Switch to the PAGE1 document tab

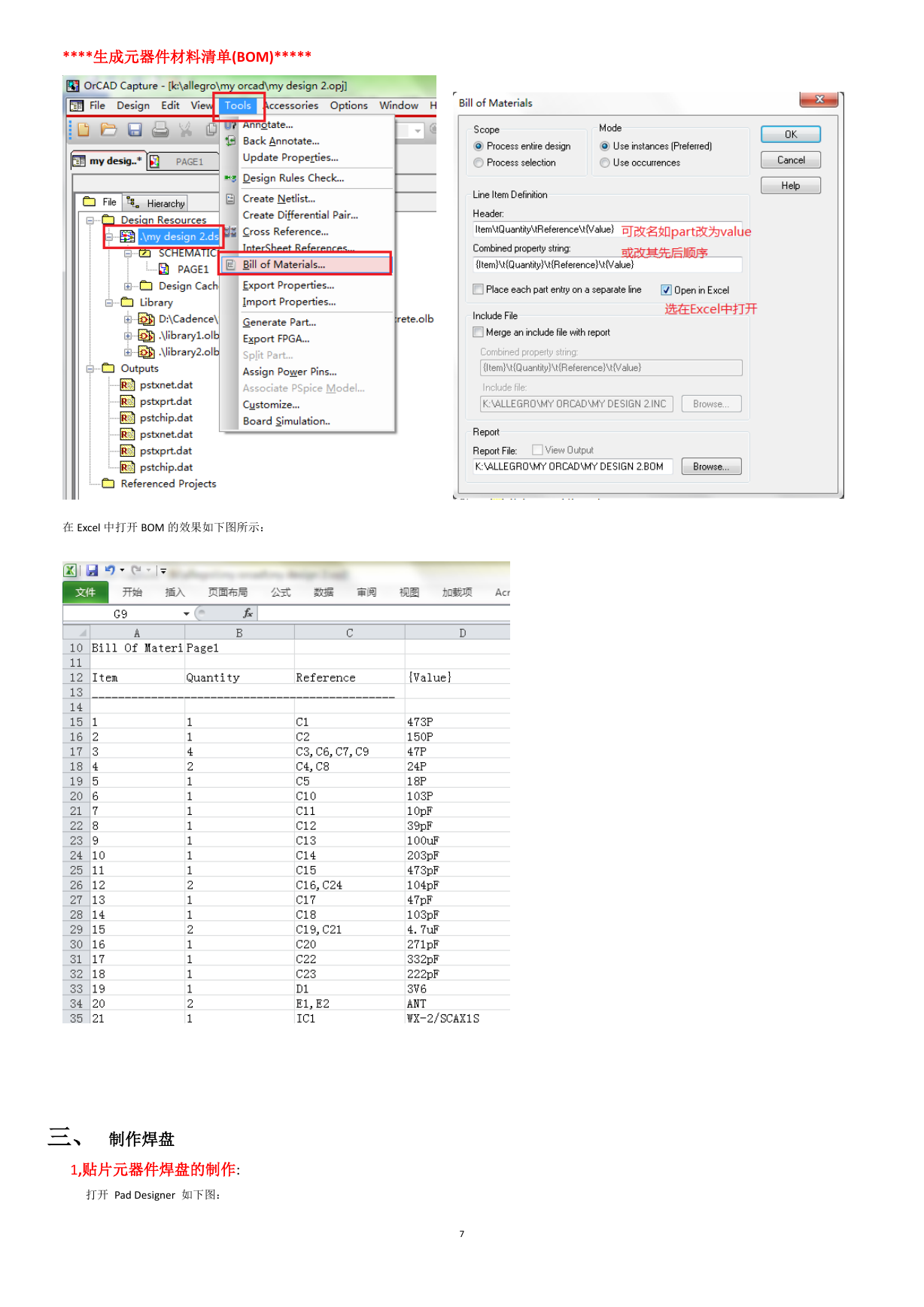[183, 161]
